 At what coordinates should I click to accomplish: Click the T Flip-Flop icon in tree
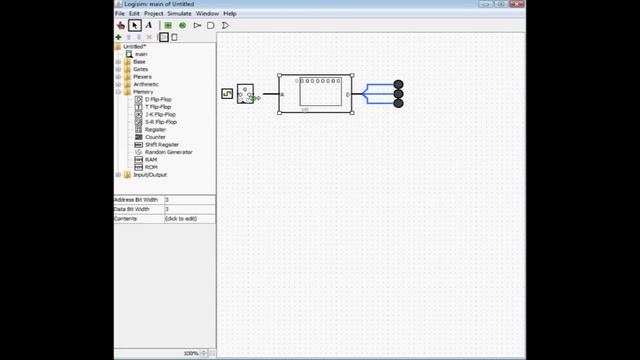138,107
